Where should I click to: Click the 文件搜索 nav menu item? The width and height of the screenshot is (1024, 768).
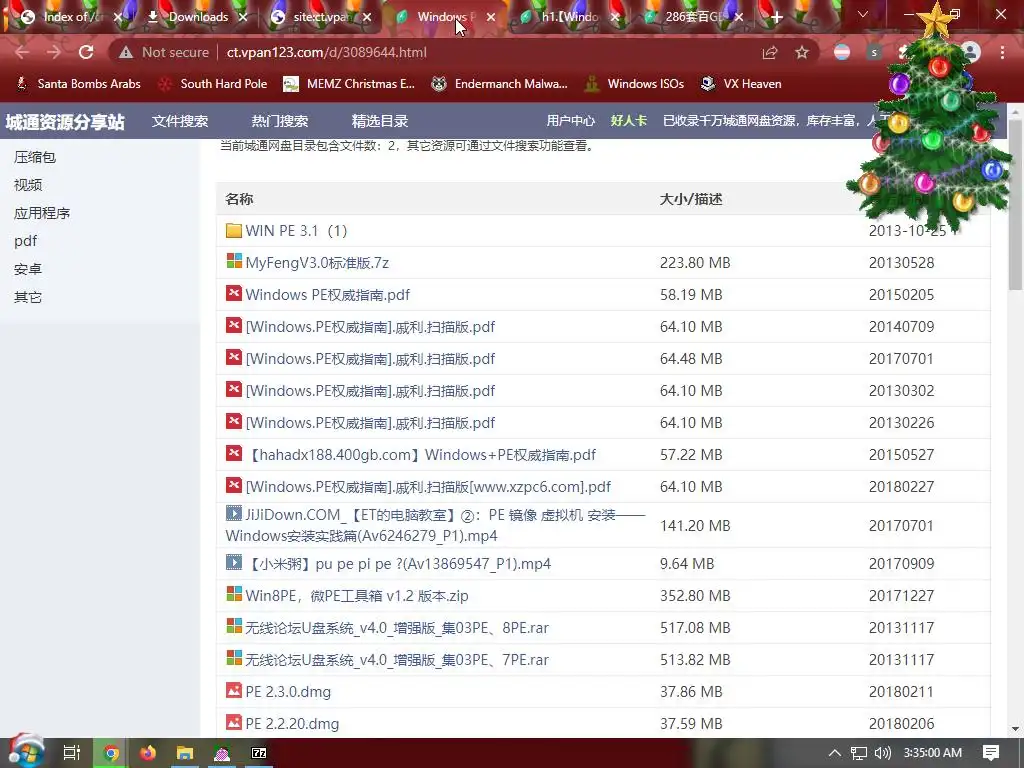tap(180, 121)
